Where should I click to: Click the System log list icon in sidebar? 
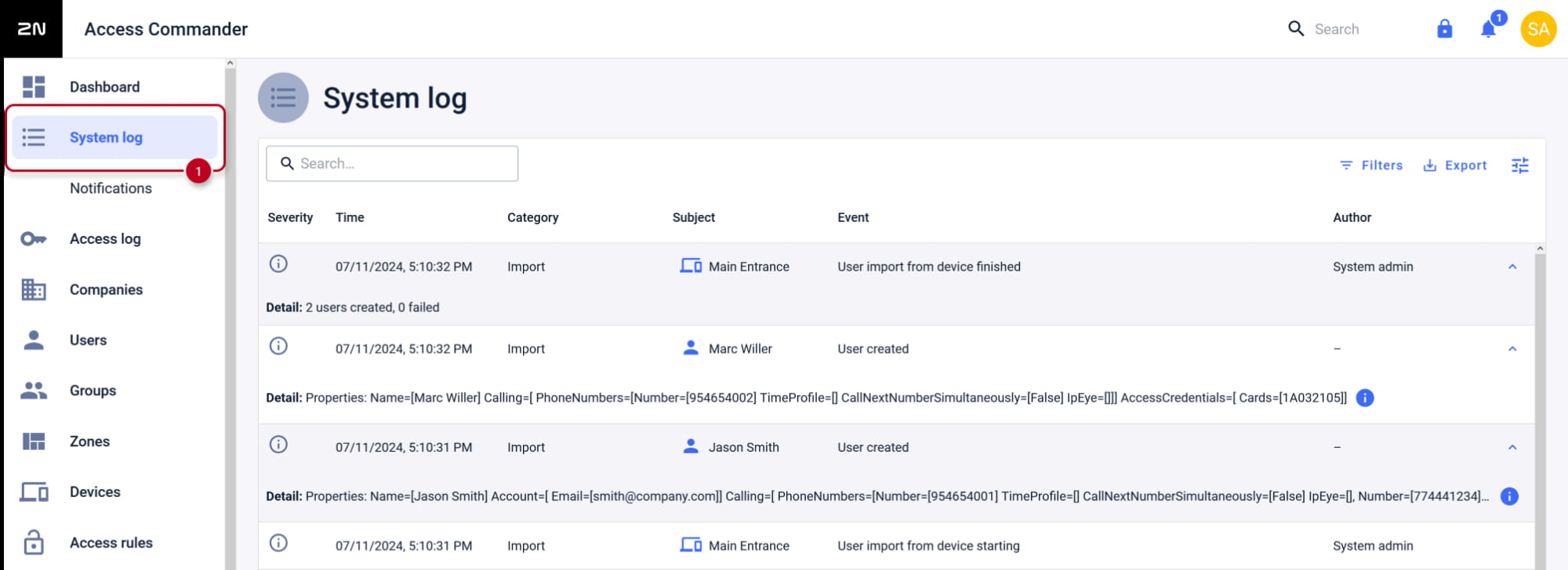34,137
